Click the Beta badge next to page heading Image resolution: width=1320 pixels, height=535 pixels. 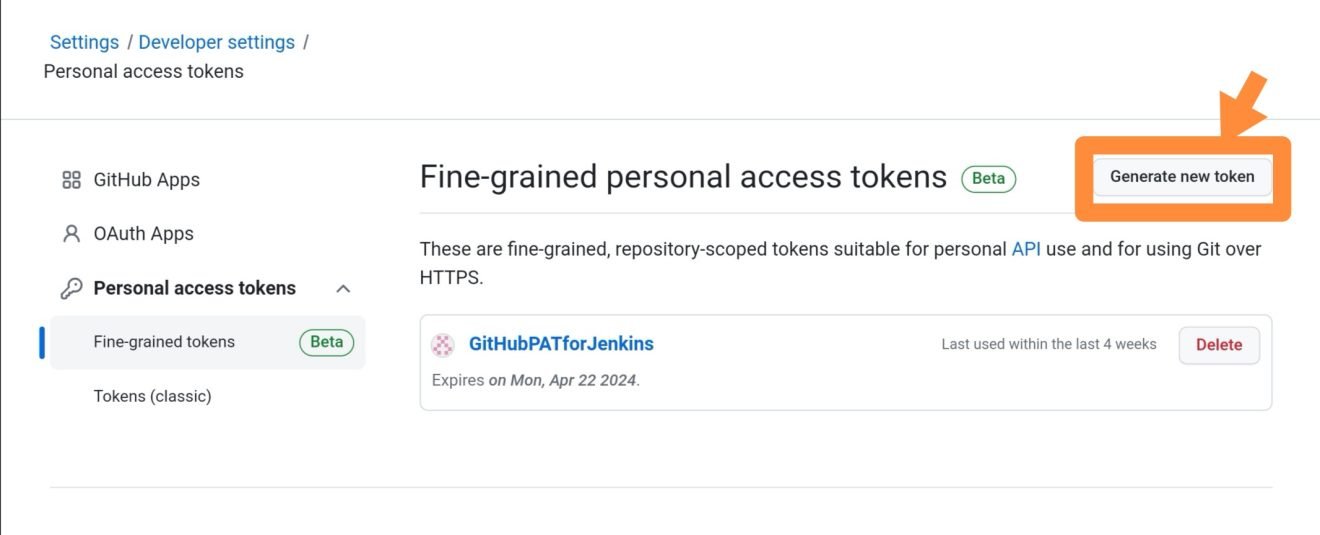pyautogui.click(x=988, y=179)
